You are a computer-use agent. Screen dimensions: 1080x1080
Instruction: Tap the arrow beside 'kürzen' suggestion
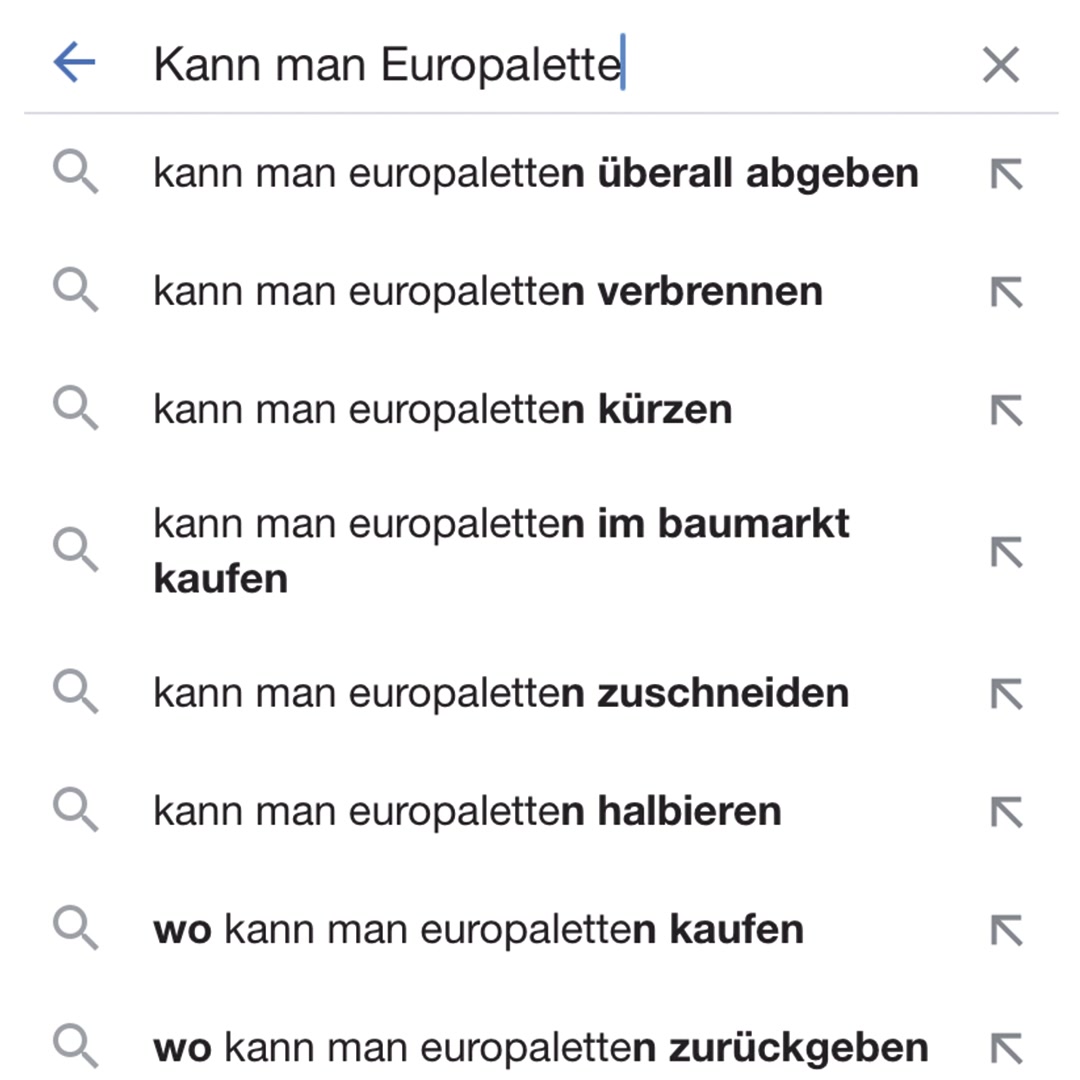(1006, 411)
